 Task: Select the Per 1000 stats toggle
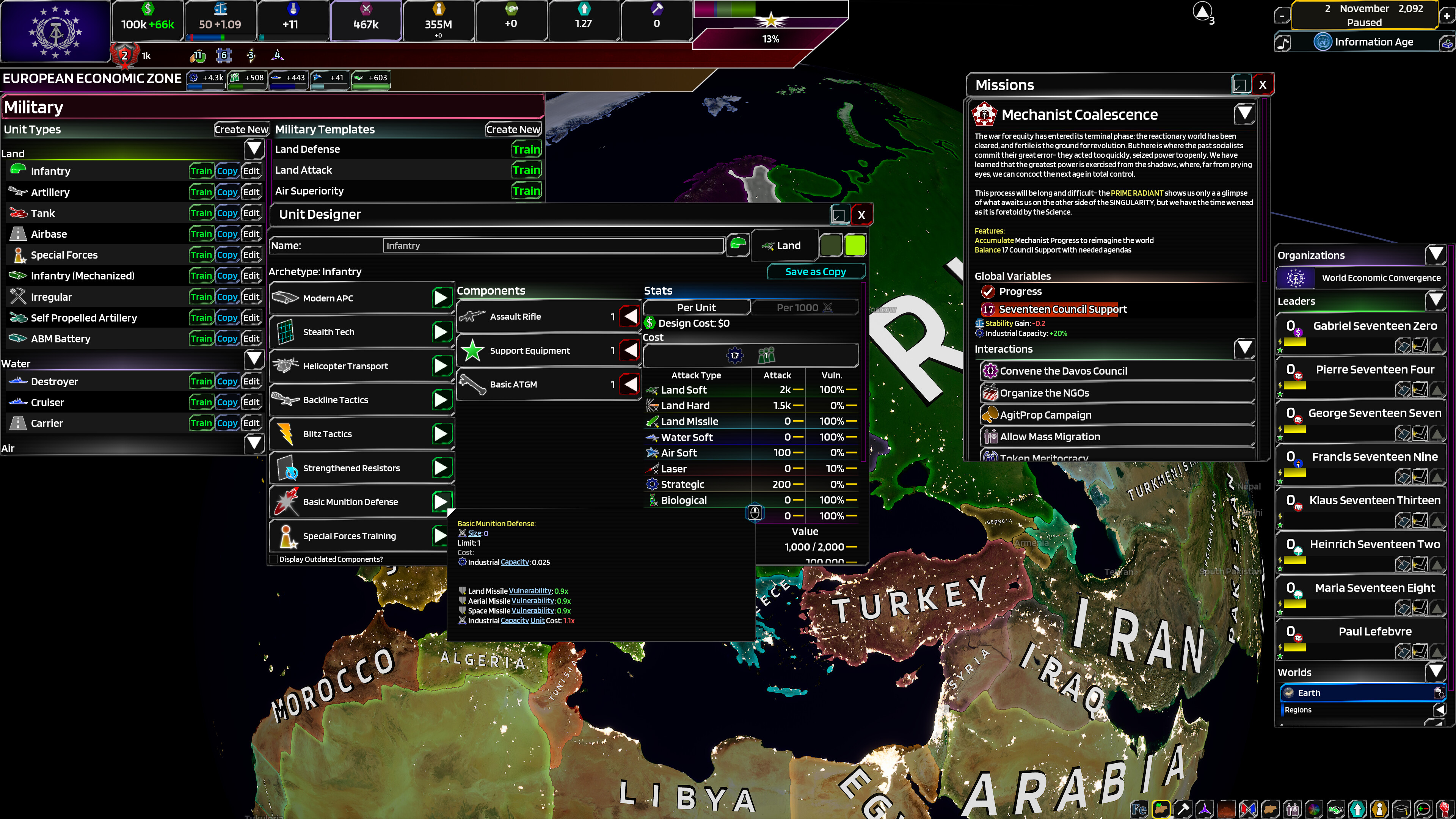(804, 308)
